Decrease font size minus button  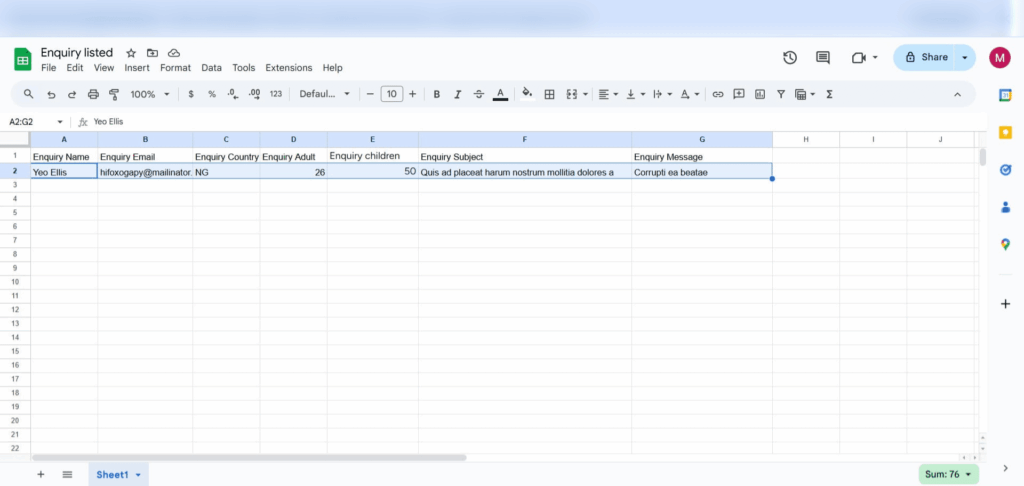(370, 94)
